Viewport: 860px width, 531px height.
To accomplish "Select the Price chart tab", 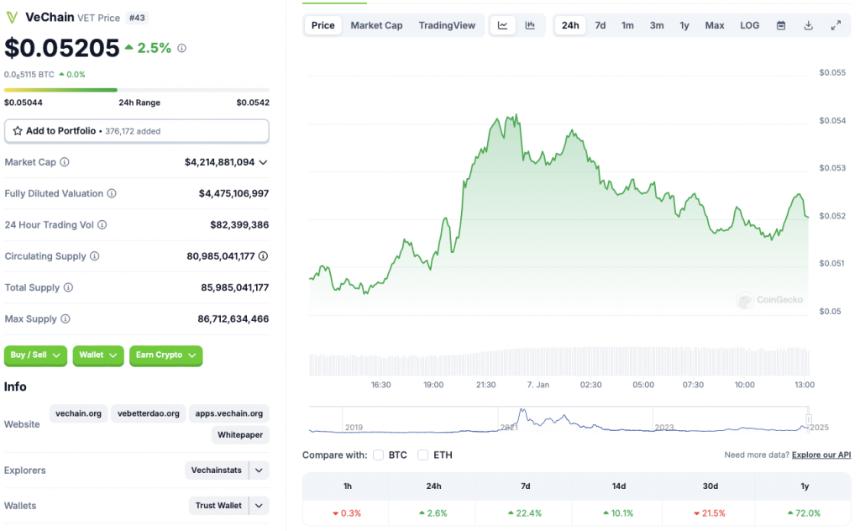I will click(x=323, y=25).
